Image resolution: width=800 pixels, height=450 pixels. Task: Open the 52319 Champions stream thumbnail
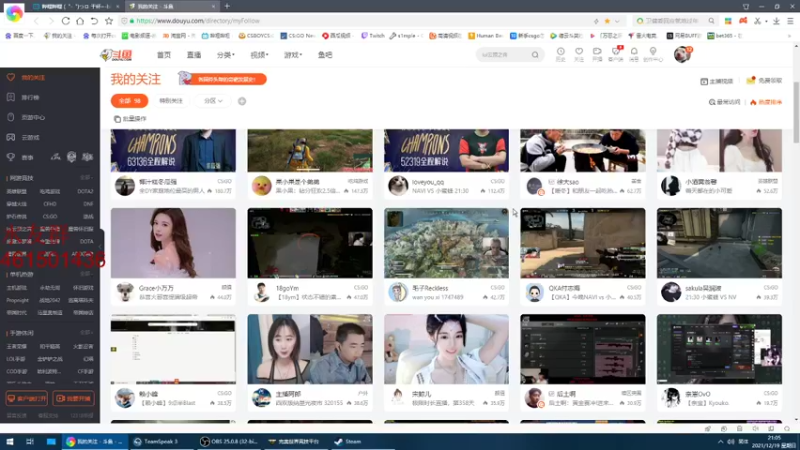point(446,150)
